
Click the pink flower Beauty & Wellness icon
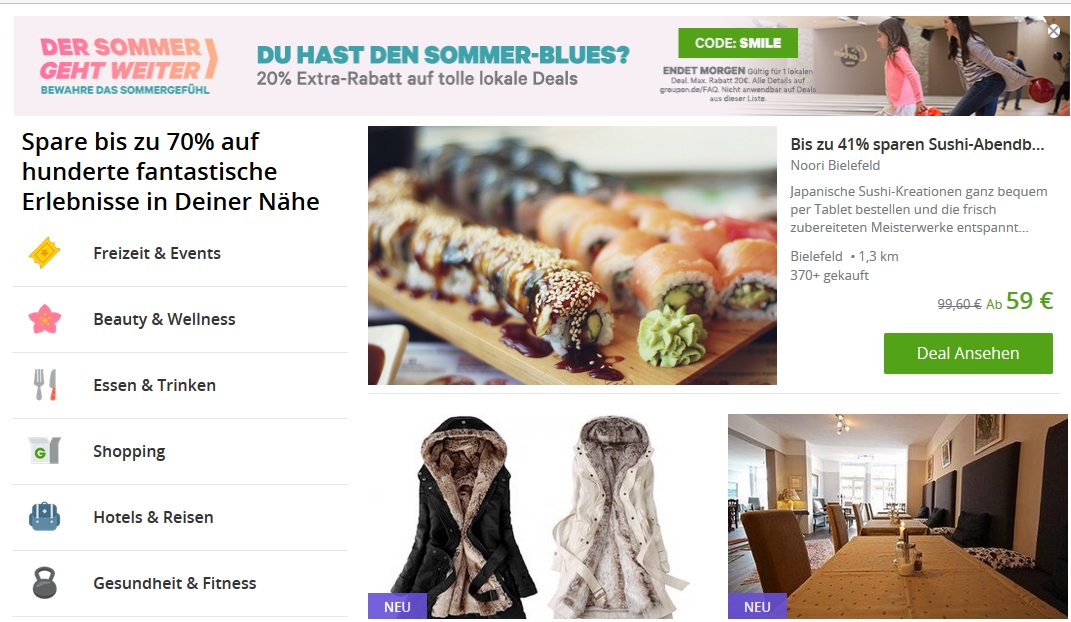point(44,319)
